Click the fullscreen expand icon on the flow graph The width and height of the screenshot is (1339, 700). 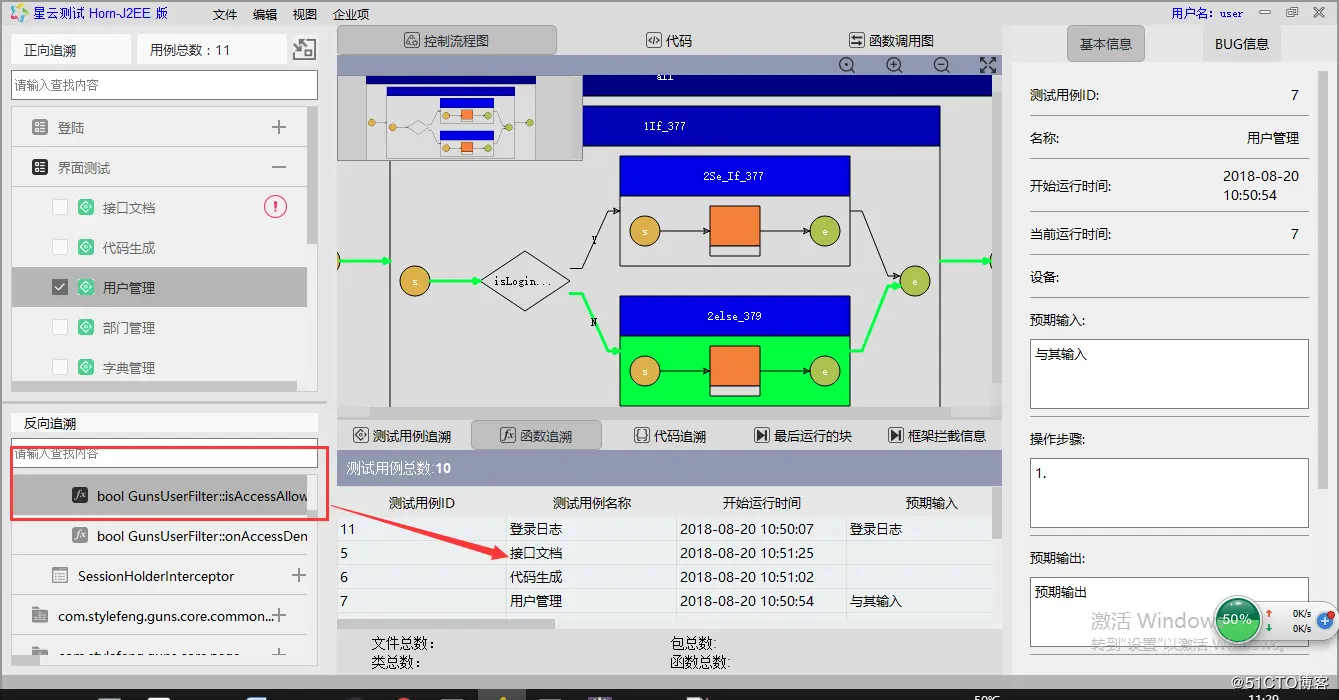click(x=988, y=64)
